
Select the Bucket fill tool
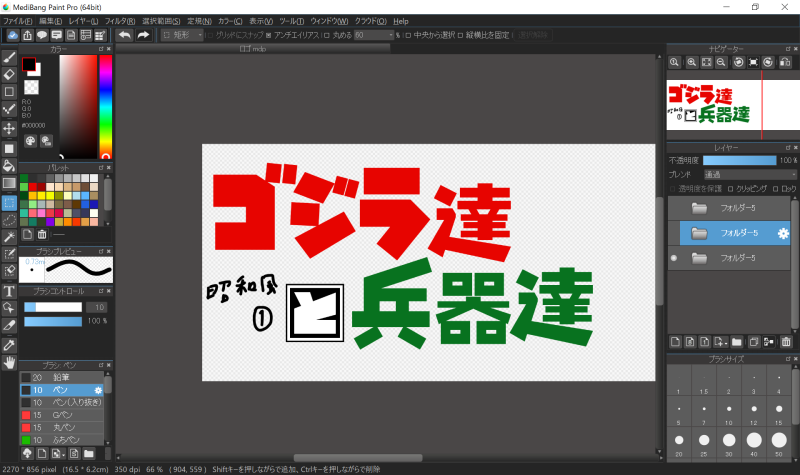[x=9, y=165]
